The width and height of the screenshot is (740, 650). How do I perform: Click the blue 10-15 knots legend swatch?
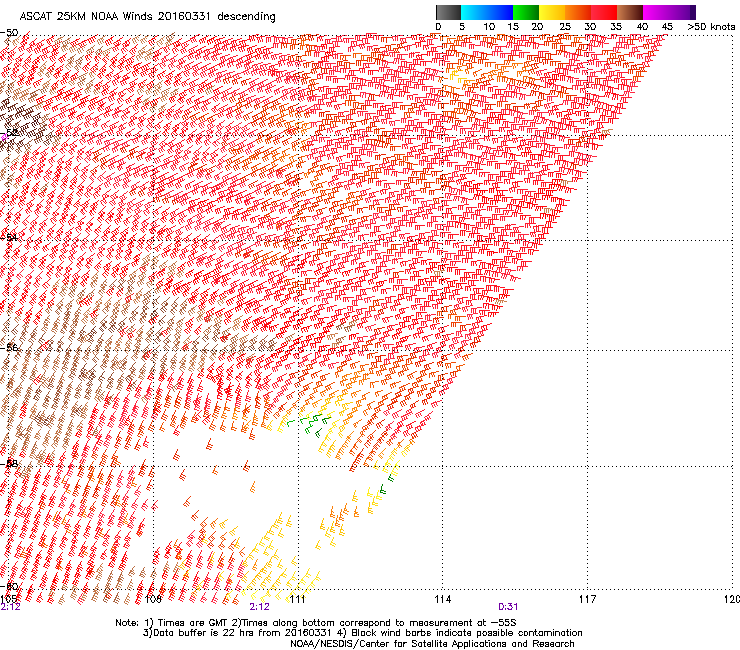coord(500,12)
